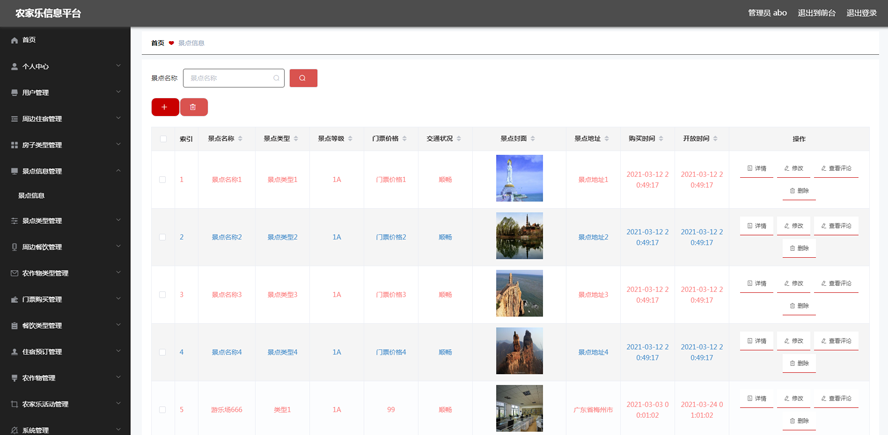Open the 住宿预订管理 menu label
This screenshot has width=888, height=435.
click(x=42, y=352)
